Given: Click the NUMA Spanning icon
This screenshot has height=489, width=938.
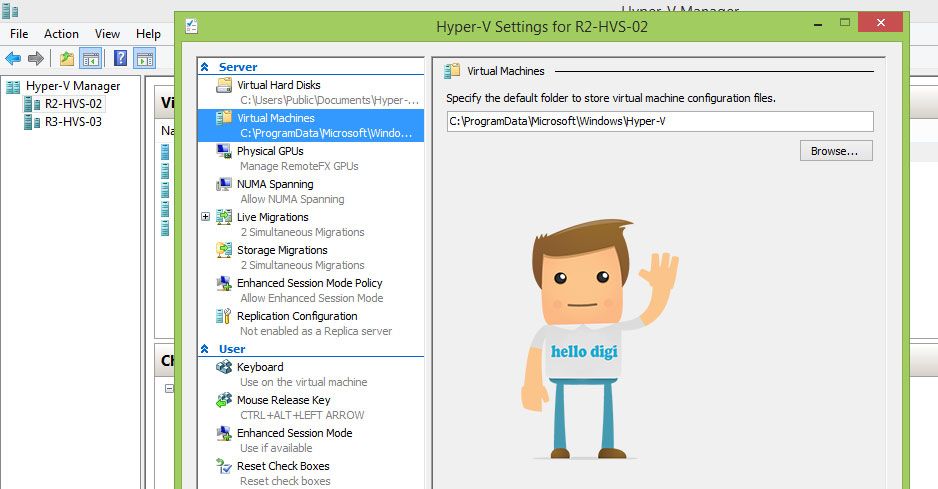Looking at the screenshot, I should click(x=224, y=184).
